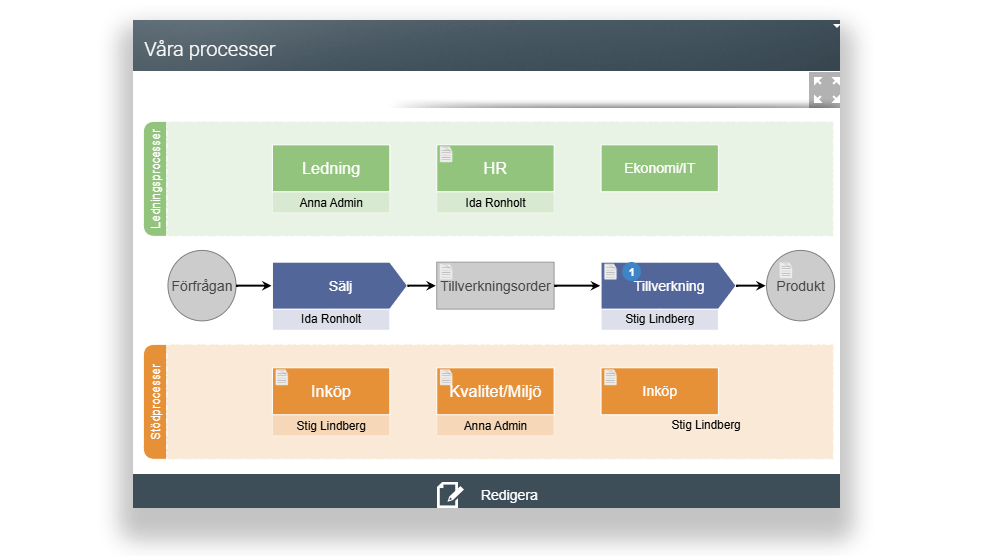
Task: Open the HR process box
Action: pos(495,168)
